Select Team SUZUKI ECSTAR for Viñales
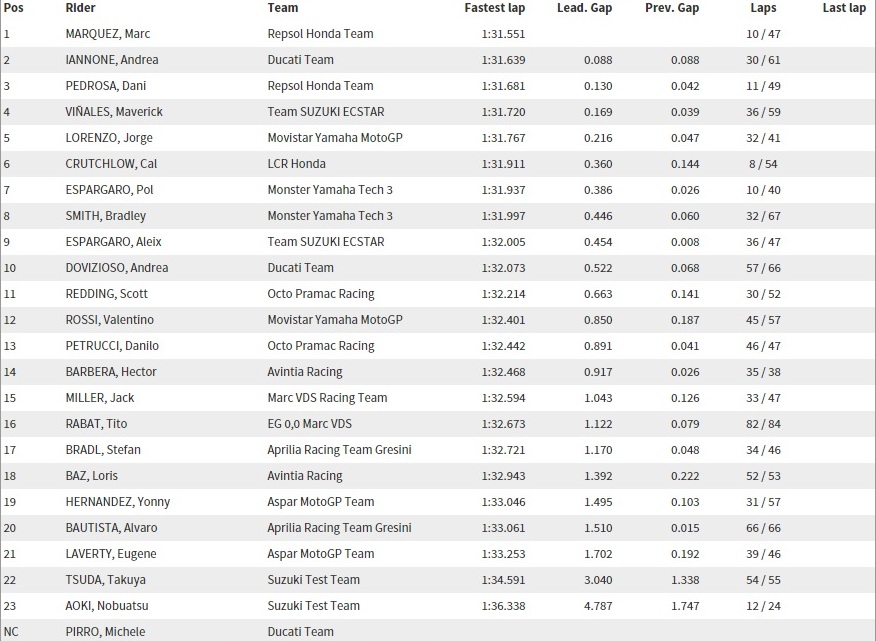This screenshot has width=876, height=641. point(326,112)
